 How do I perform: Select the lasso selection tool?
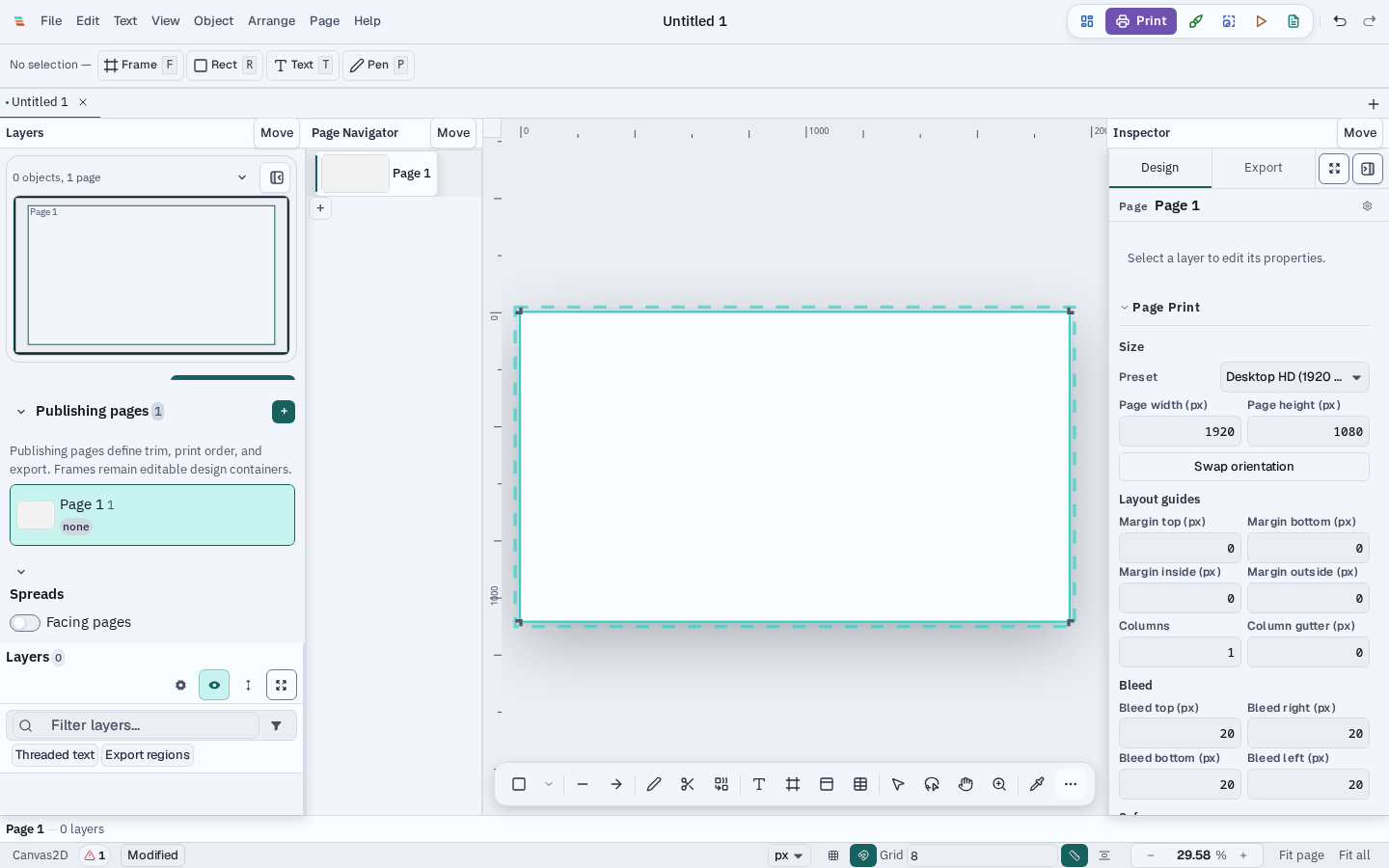[932, 784]
